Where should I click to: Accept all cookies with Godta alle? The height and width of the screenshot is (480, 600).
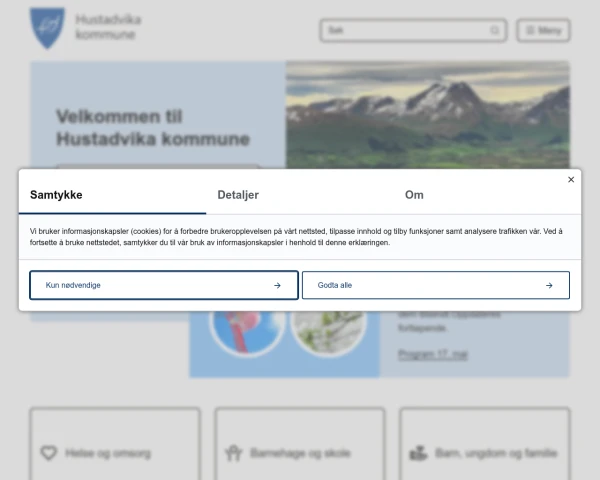pos(436,285)
